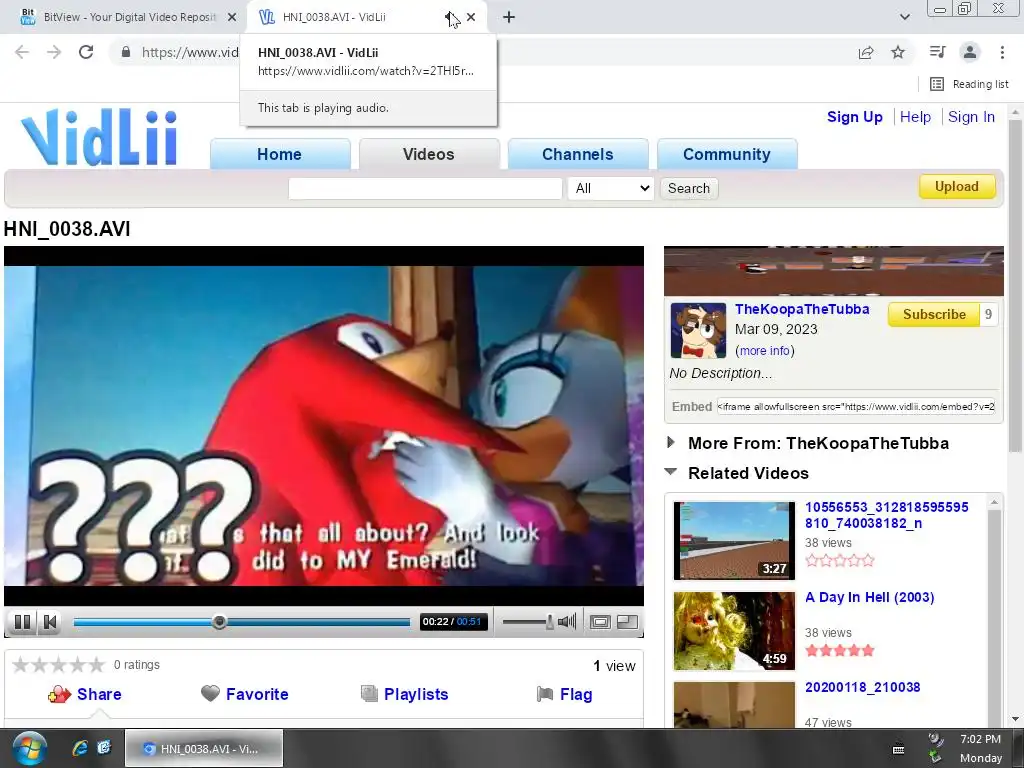Open the Flag link
Image resolution: width=1024 pixels, height=768 pixels.
[x=576, y=694]
